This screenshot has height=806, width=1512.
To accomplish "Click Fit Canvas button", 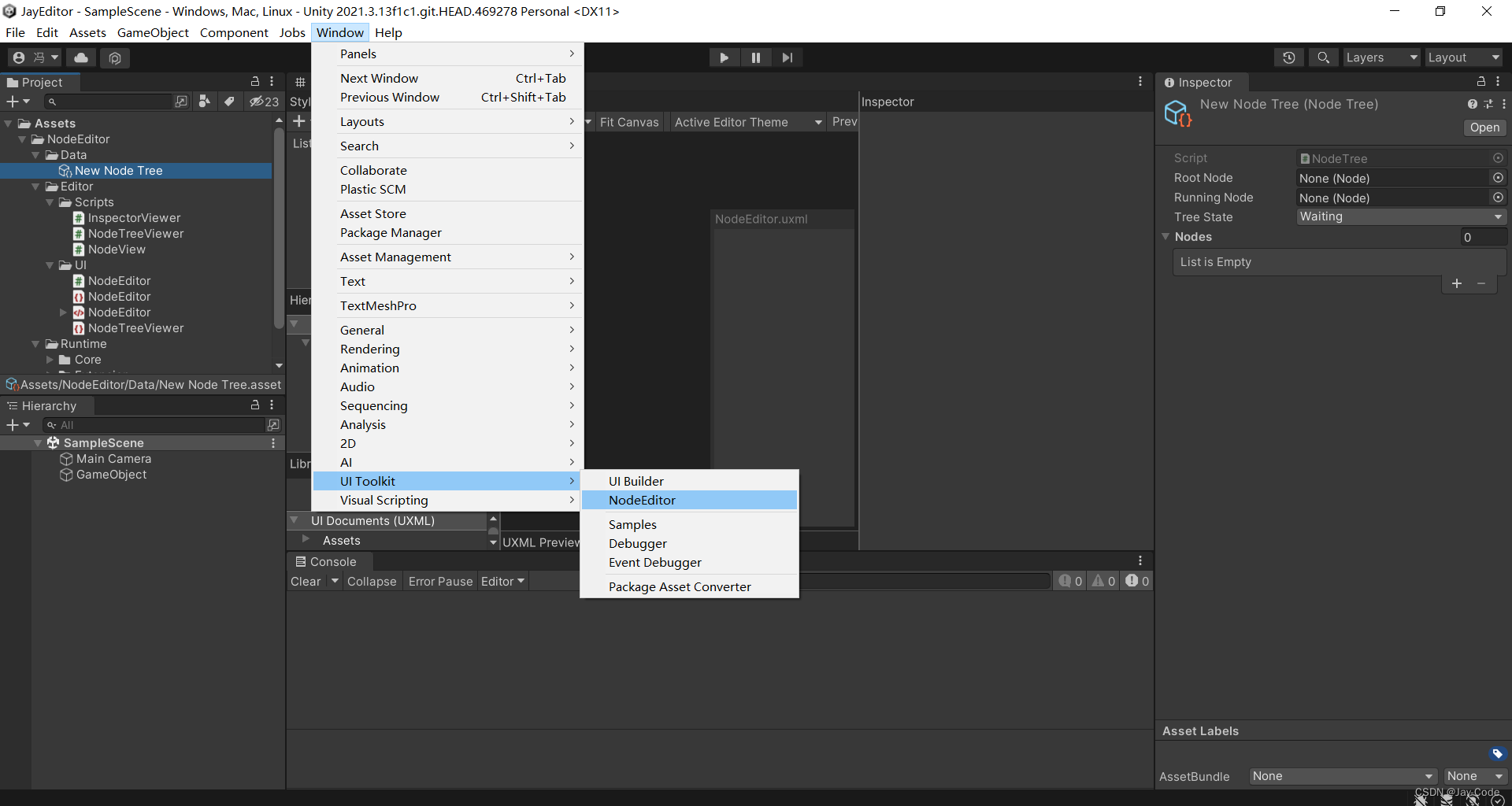I will tap(629, 122).
